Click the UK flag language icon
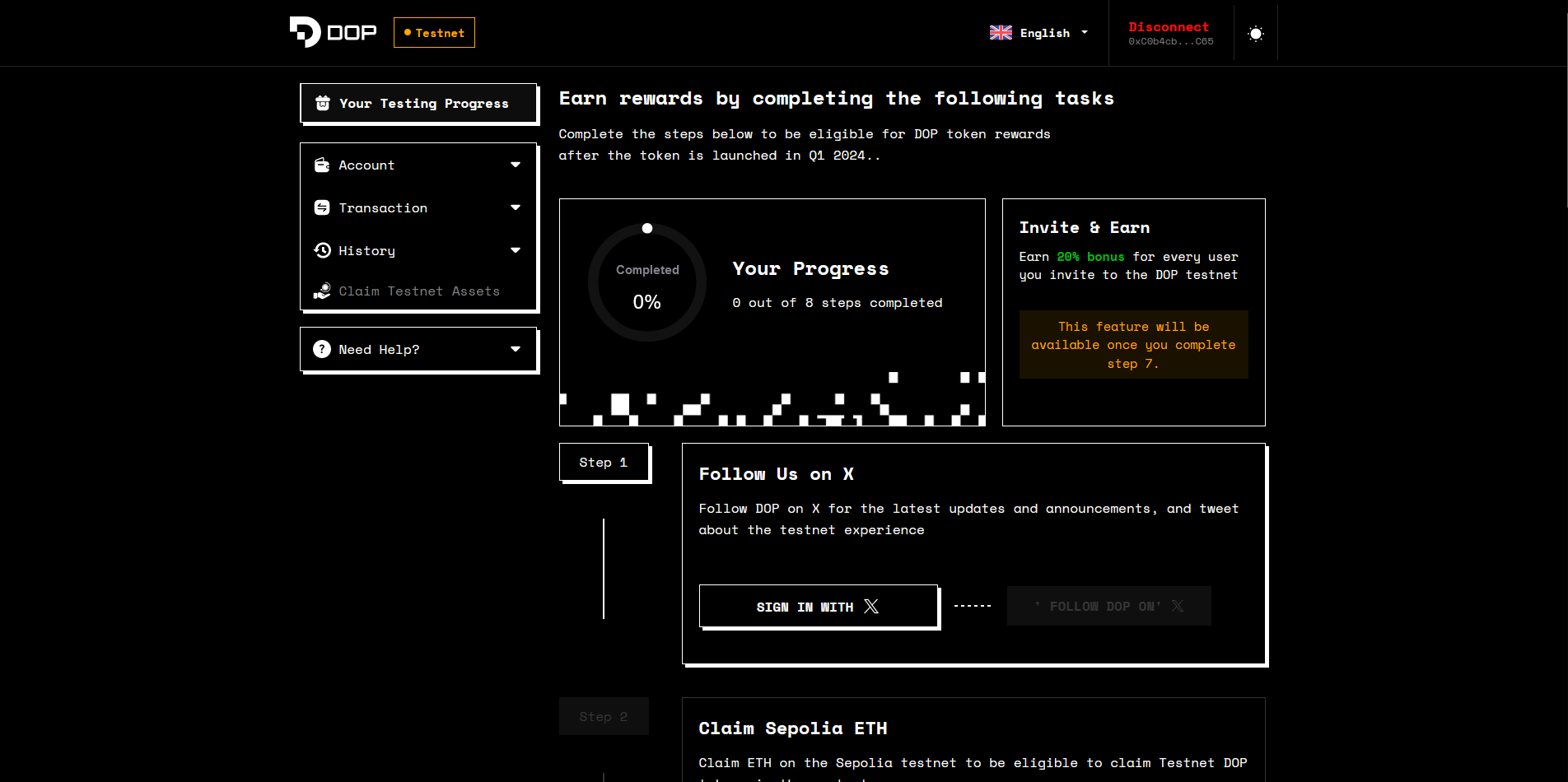1568x782 pixels. tap(1001, 33)
